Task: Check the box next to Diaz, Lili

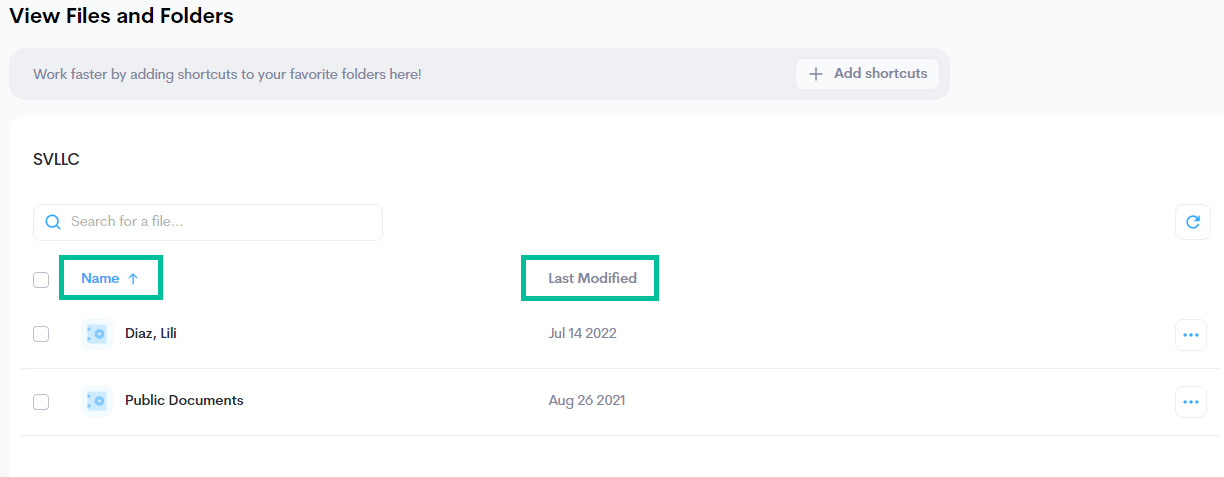Action: click(x=41, y=334)
